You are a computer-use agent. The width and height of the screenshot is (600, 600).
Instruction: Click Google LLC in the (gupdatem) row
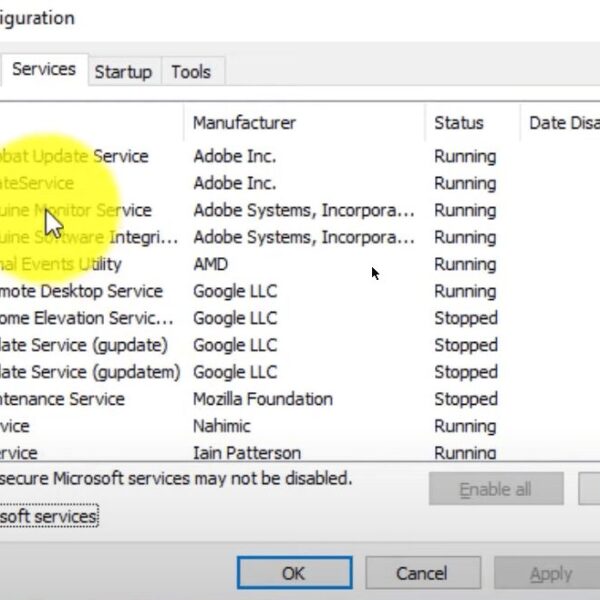235,372
